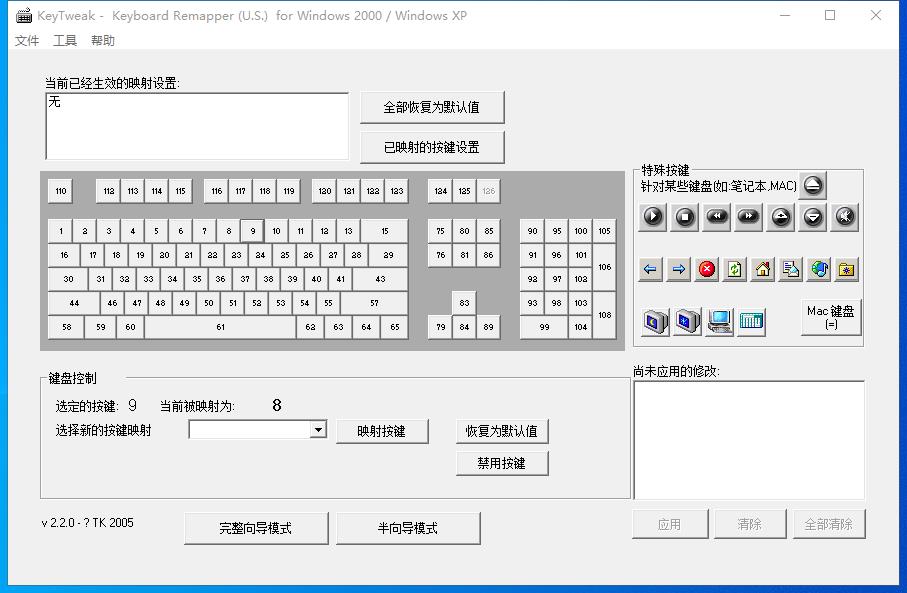The image size is (907, 593).
Task: Click the Mac 键盘 (=) button
Action: [831, 317]
